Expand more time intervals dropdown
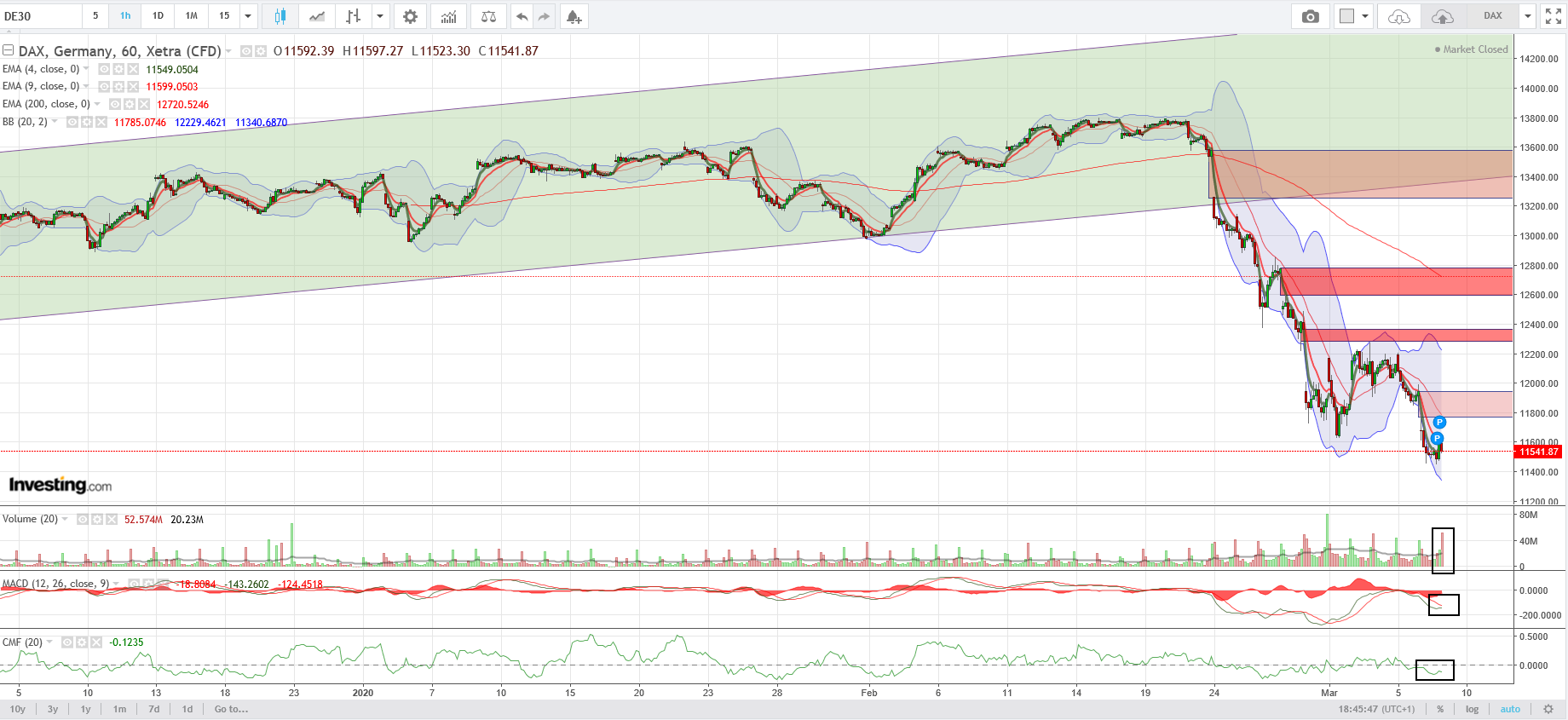This screenshot has height=720, width=1568. tap(248, 16)
